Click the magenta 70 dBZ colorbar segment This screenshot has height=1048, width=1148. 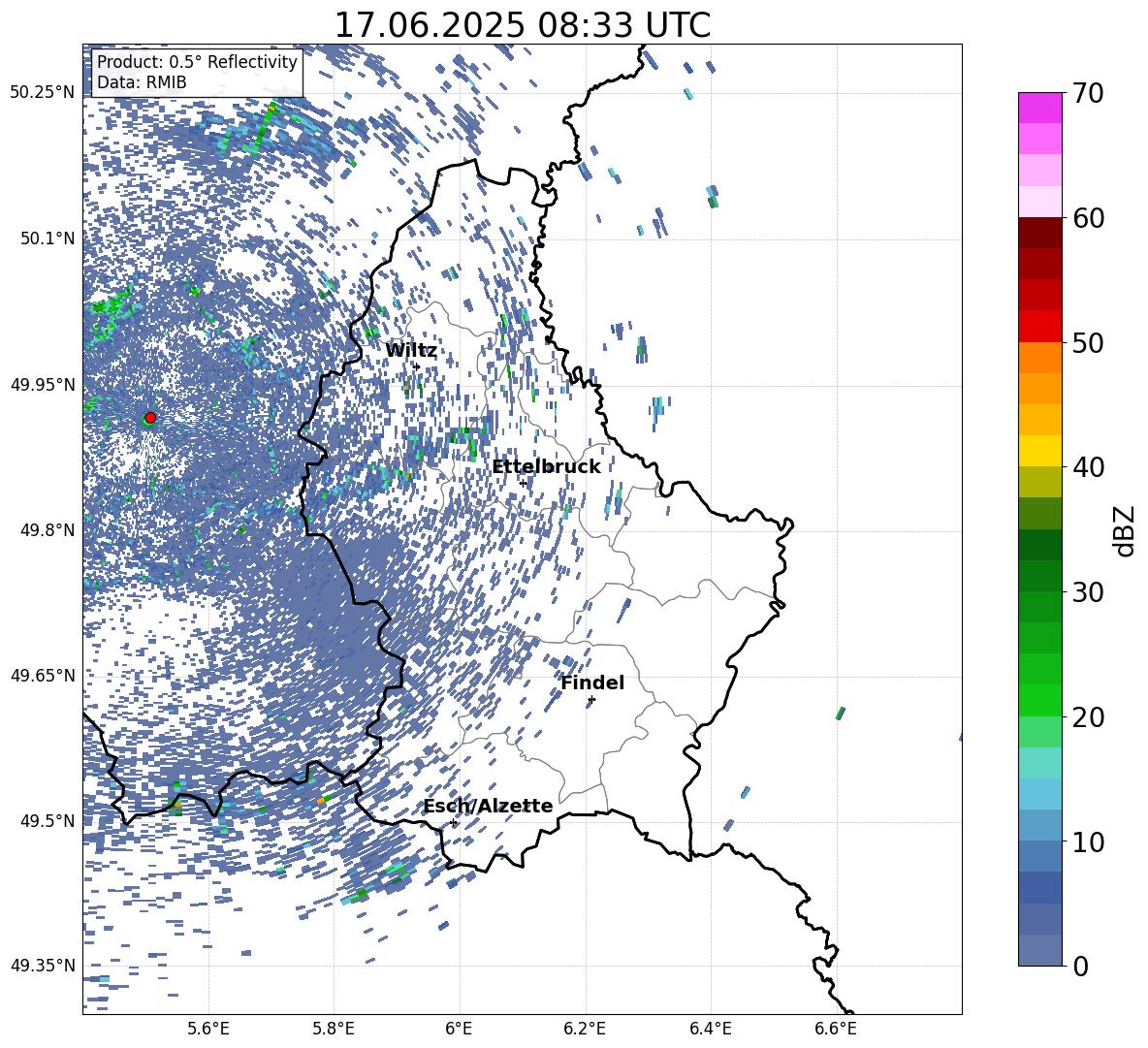pos(1039,108)
